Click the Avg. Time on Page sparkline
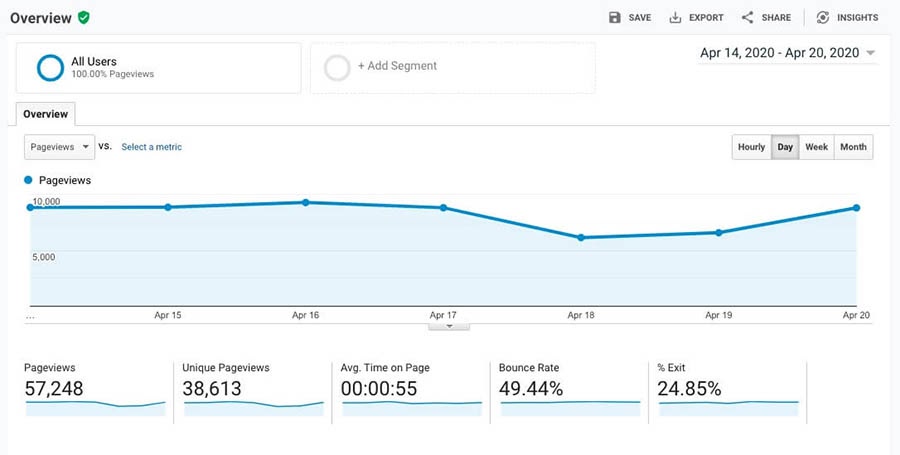The width and height of the screenshot is (900, 455). pyautogui.click(x=412, y=408)
